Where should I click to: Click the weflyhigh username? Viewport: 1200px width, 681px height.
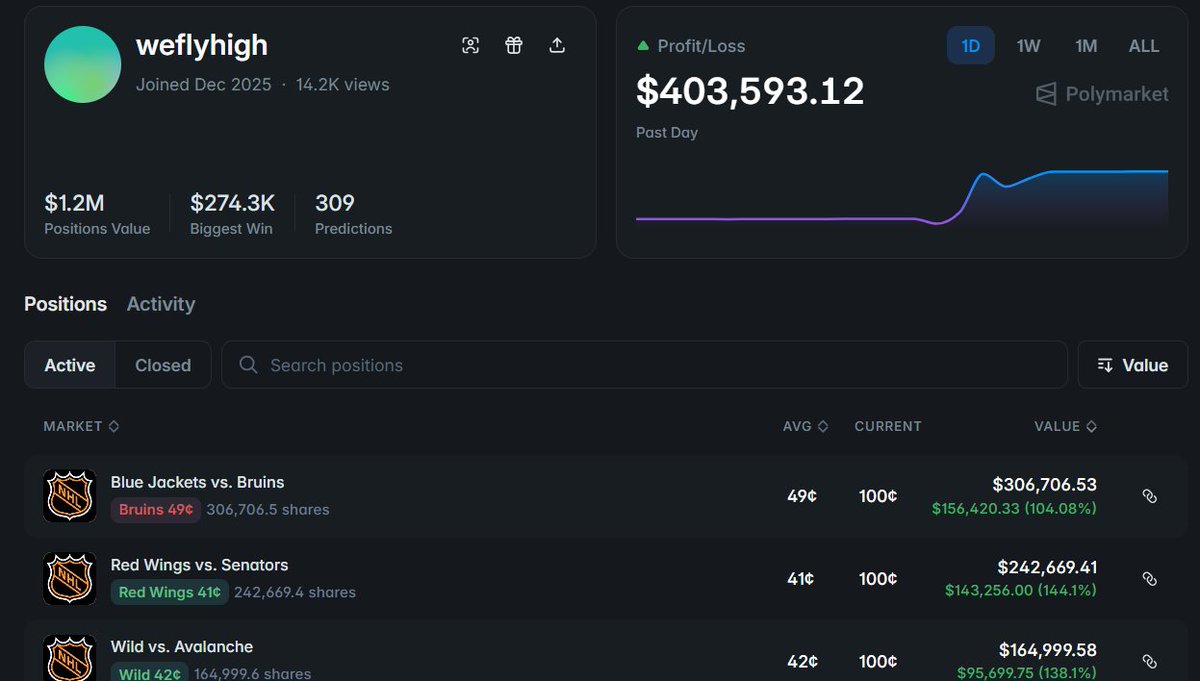(202, 46)
